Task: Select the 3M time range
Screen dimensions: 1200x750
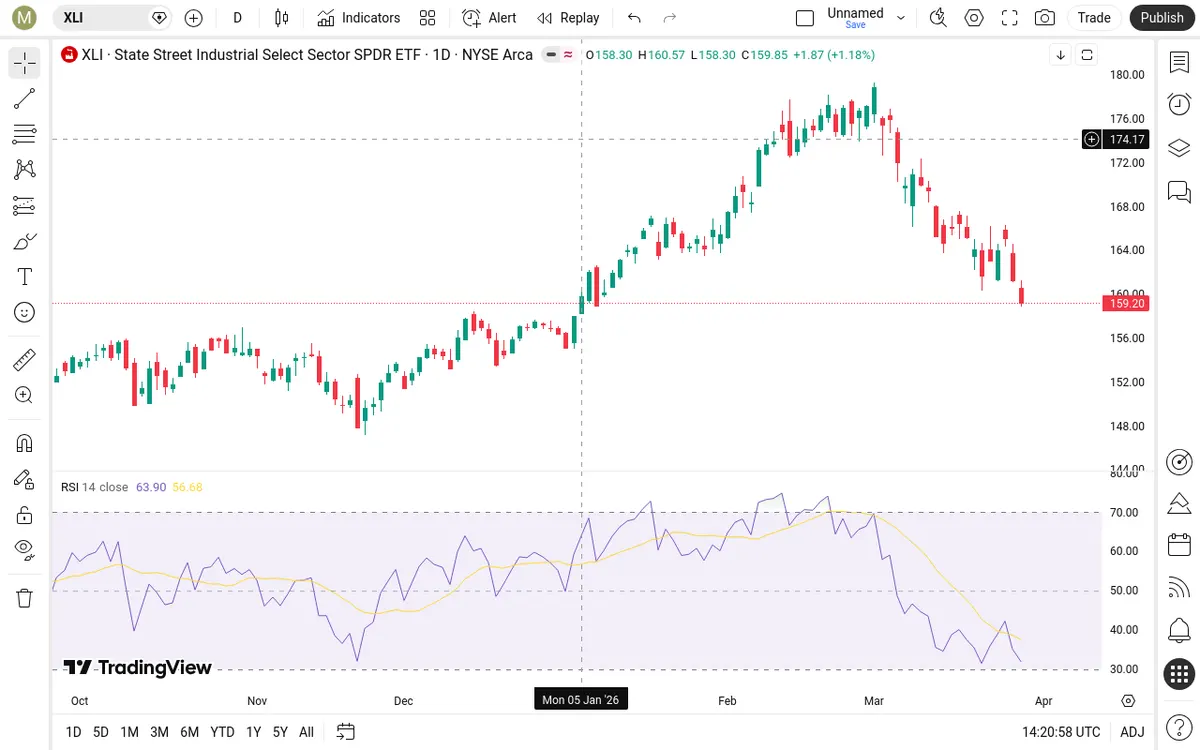Action: (x=159, y=732)
